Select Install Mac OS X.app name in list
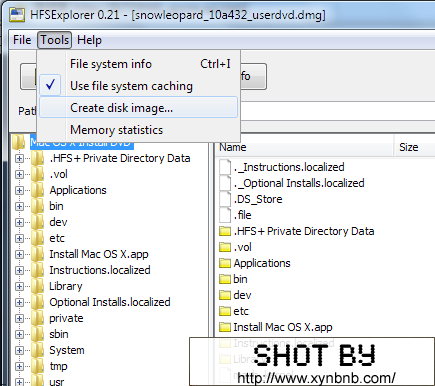The image size is (435, 386). point(283,327)
